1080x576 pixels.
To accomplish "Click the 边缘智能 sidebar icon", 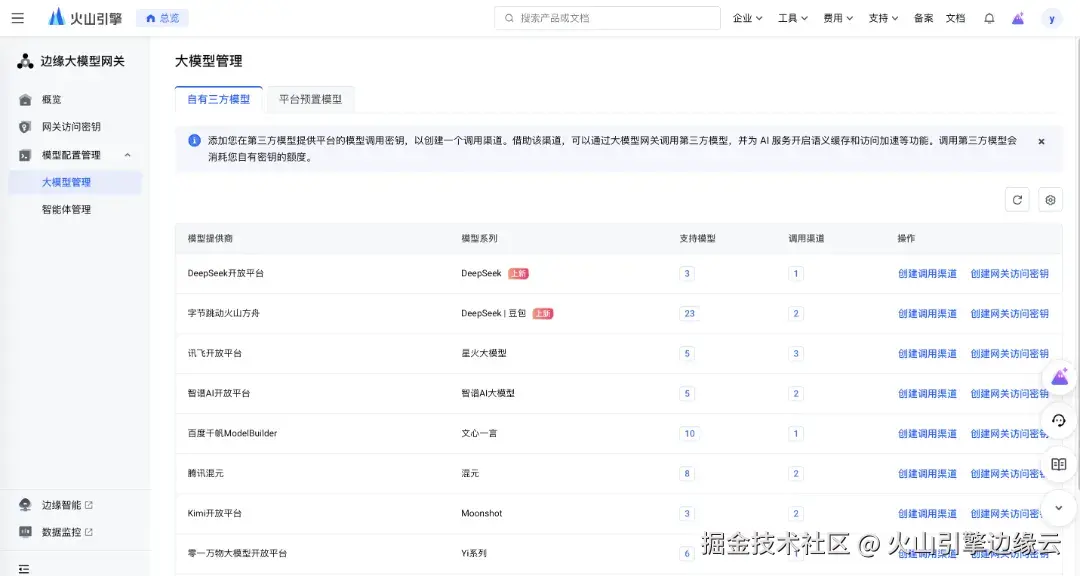I will [x=25, y=505].
